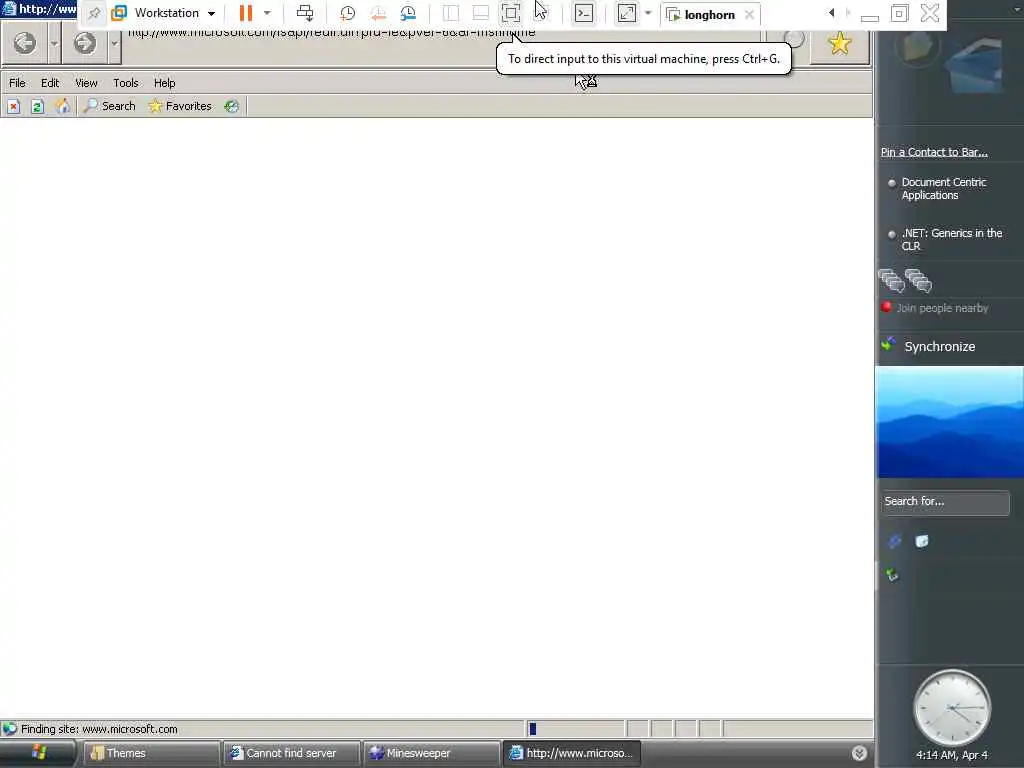The width and height of the screenshot is (1024, 768).
Task: Click the sidebar Search for field
Action: click(945, 502)
